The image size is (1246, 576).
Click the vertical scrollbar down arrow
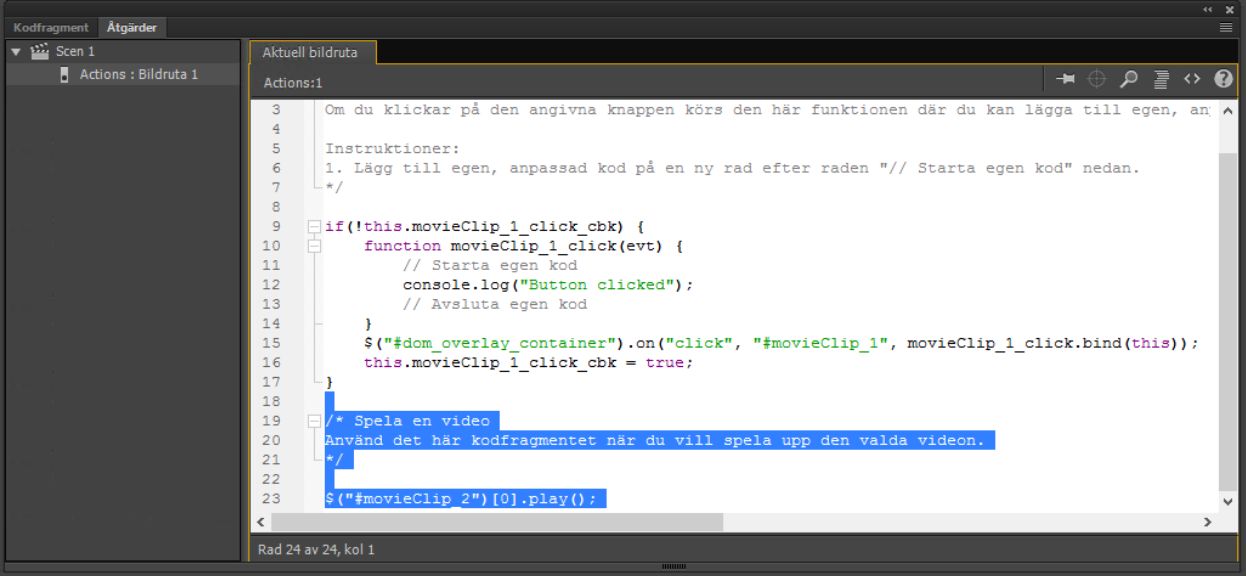click(1228, 500)
